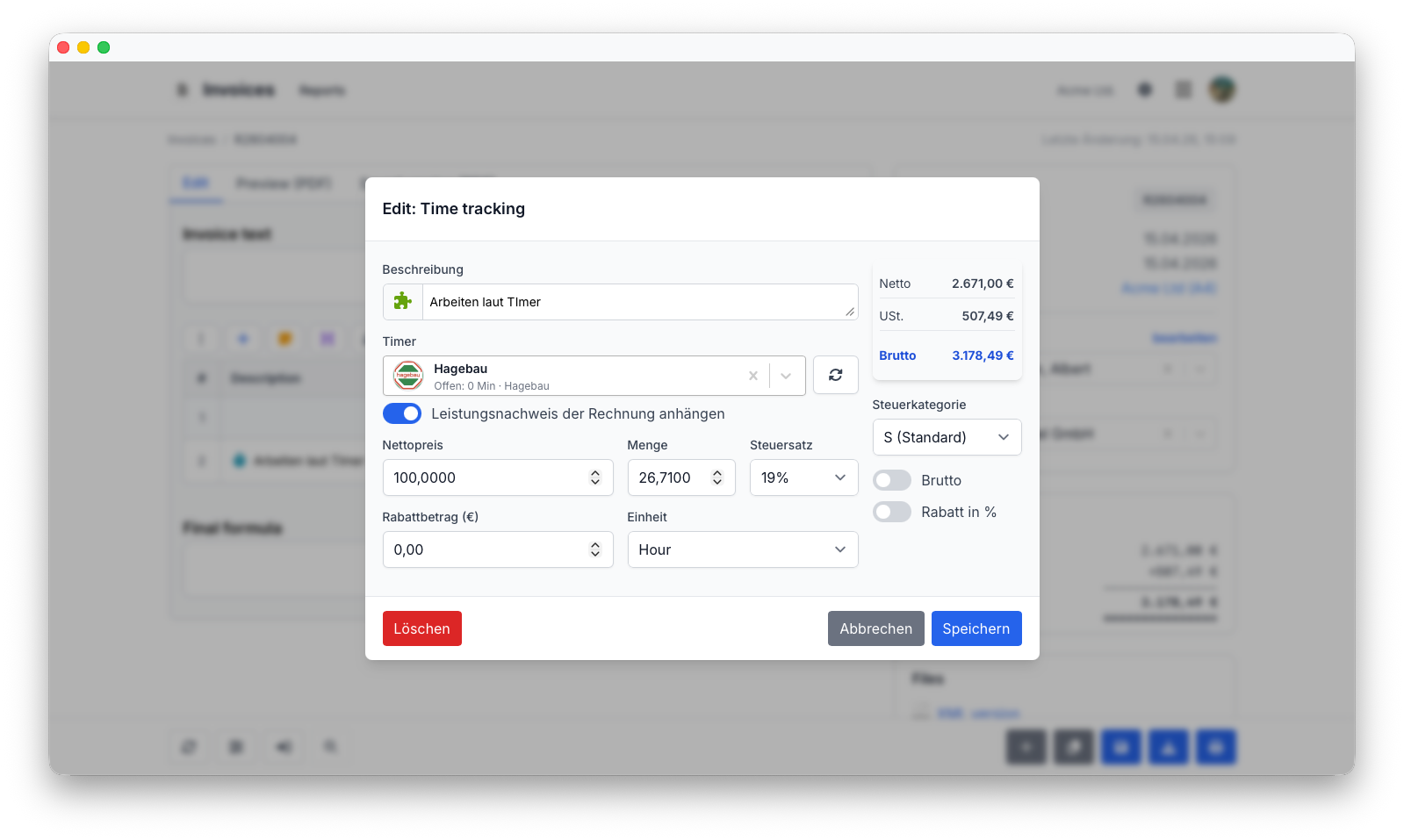Switch to the Preview (PDF) tab
The height and width of the screenshot is (840, 1404).
click(284, 183)
